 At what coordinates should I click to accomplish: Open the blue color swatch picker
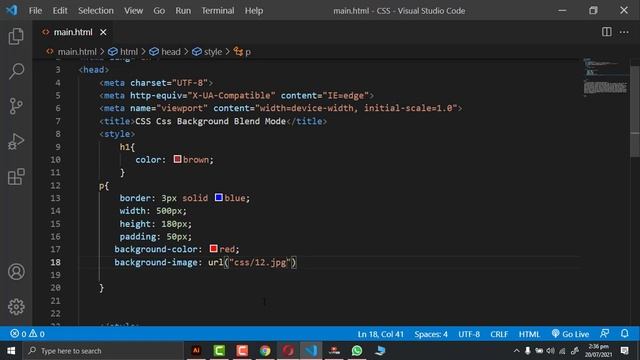coord(219,198)
